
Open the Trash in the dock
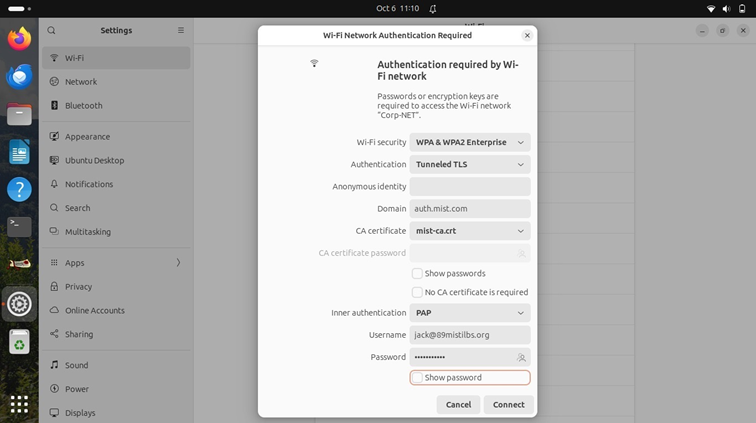[x=19, y=342]
